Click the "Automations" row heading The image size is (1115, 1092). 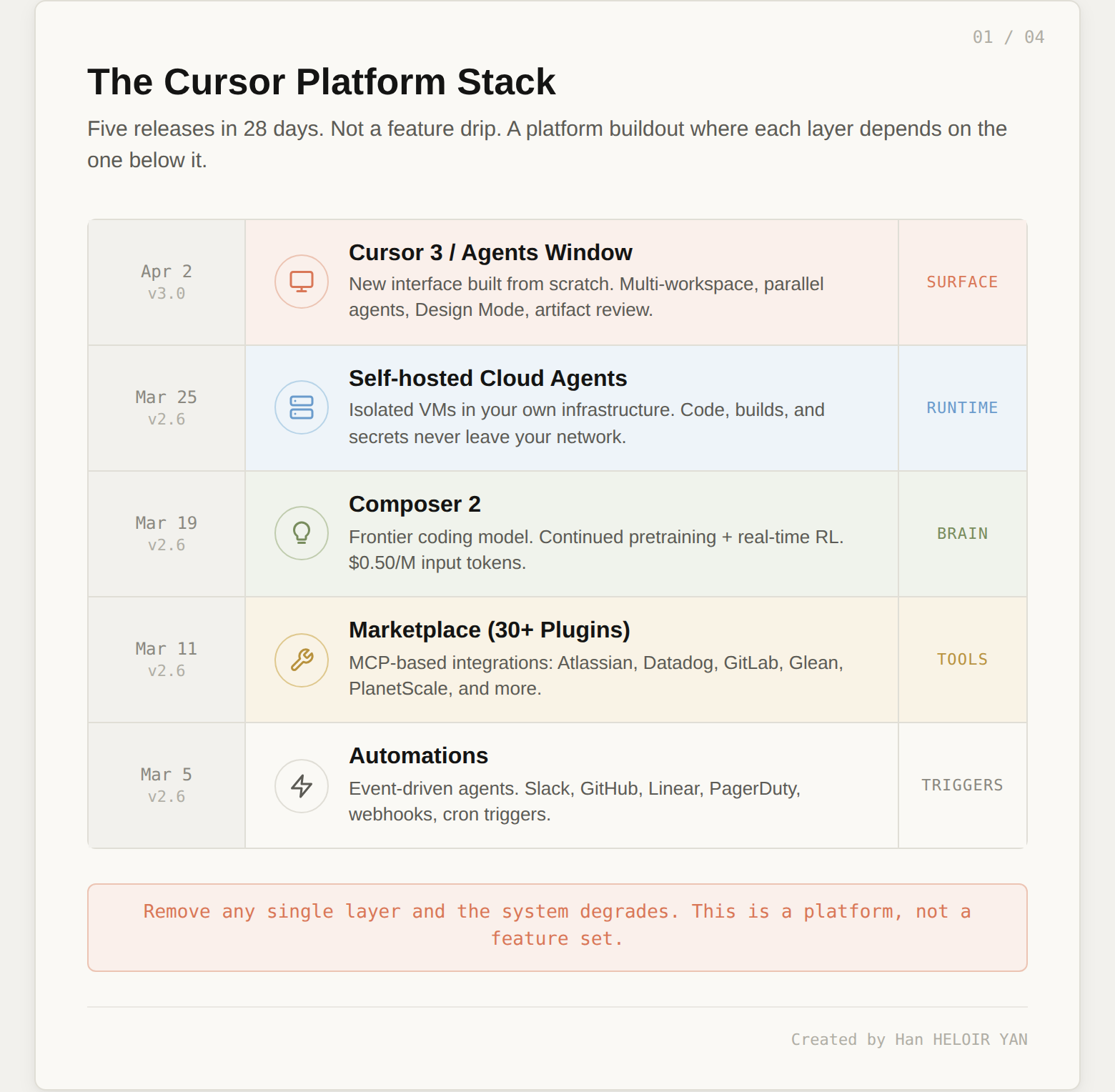coord(417,755)
